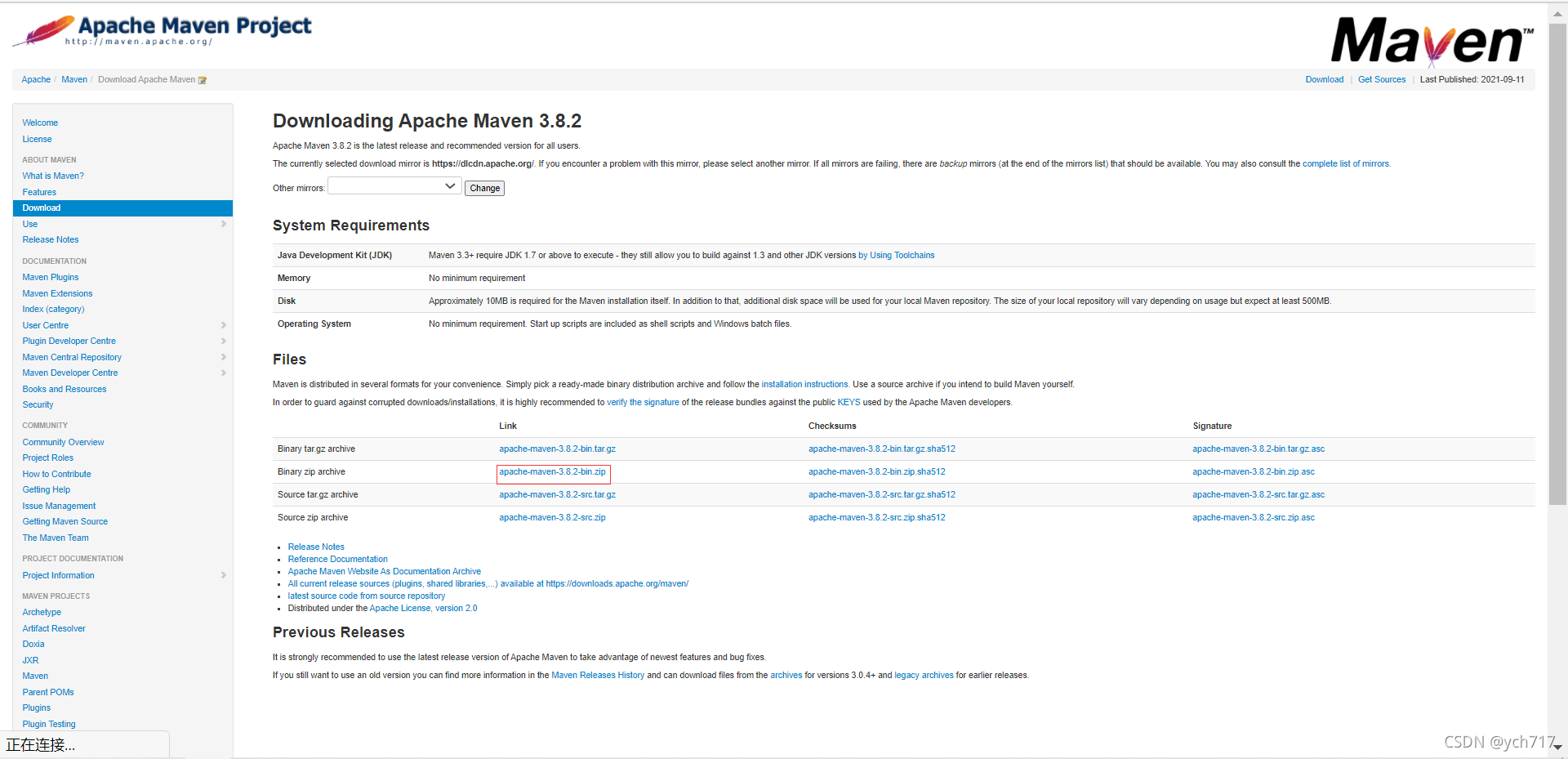
Task: Open latest source code from source repository
Action: pos(366,596)
